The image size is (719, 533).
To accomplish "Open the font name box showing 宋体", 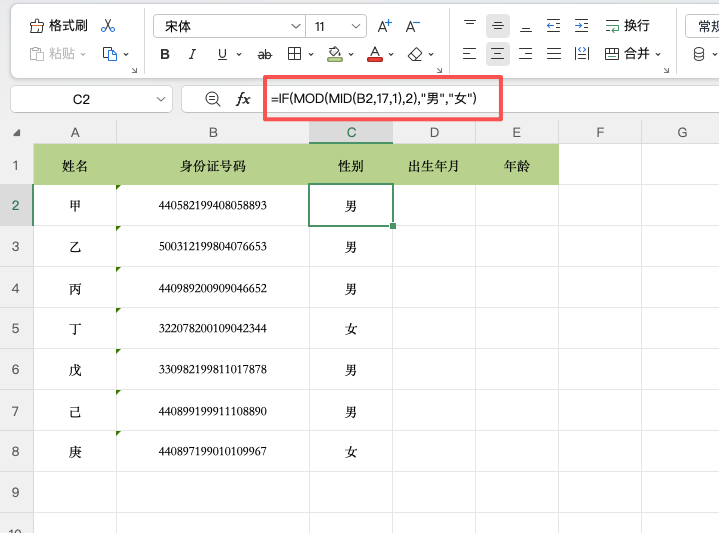I will [x=229, y=26].
